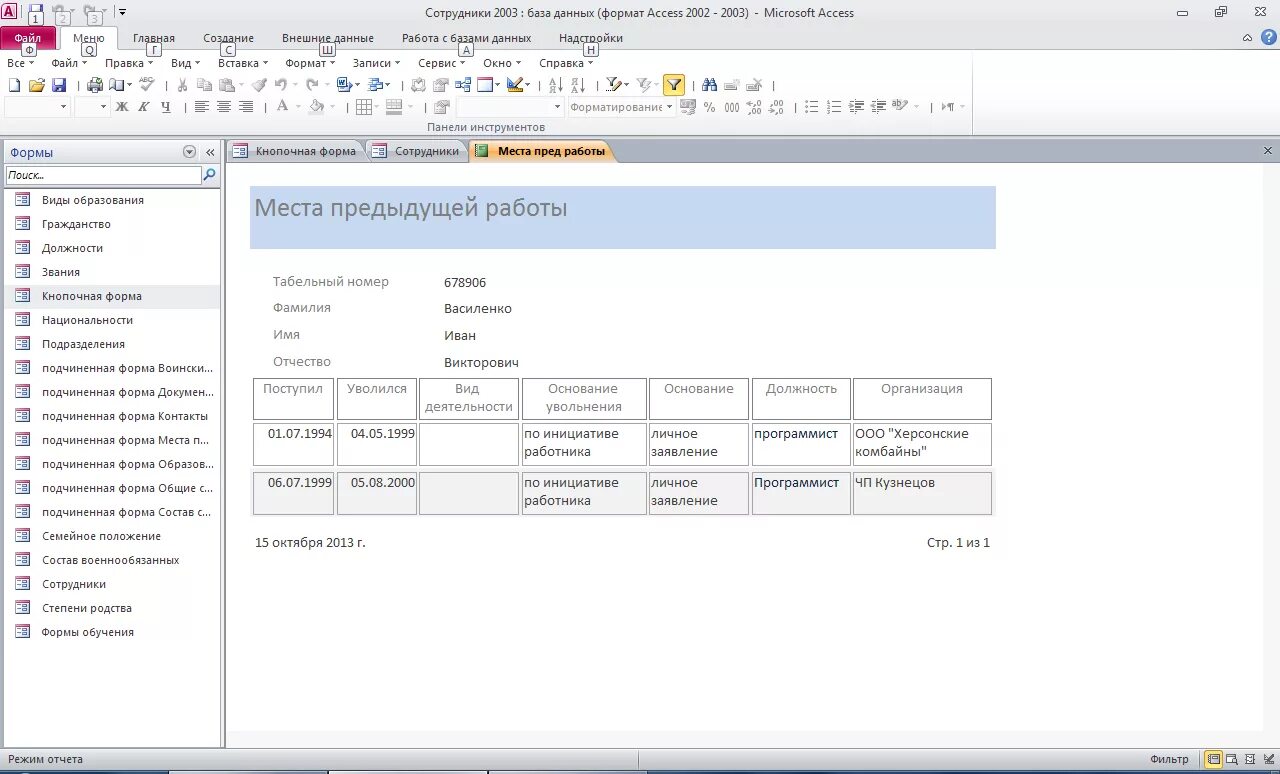Click in navigation pane Поиск search box

[103, 175]
